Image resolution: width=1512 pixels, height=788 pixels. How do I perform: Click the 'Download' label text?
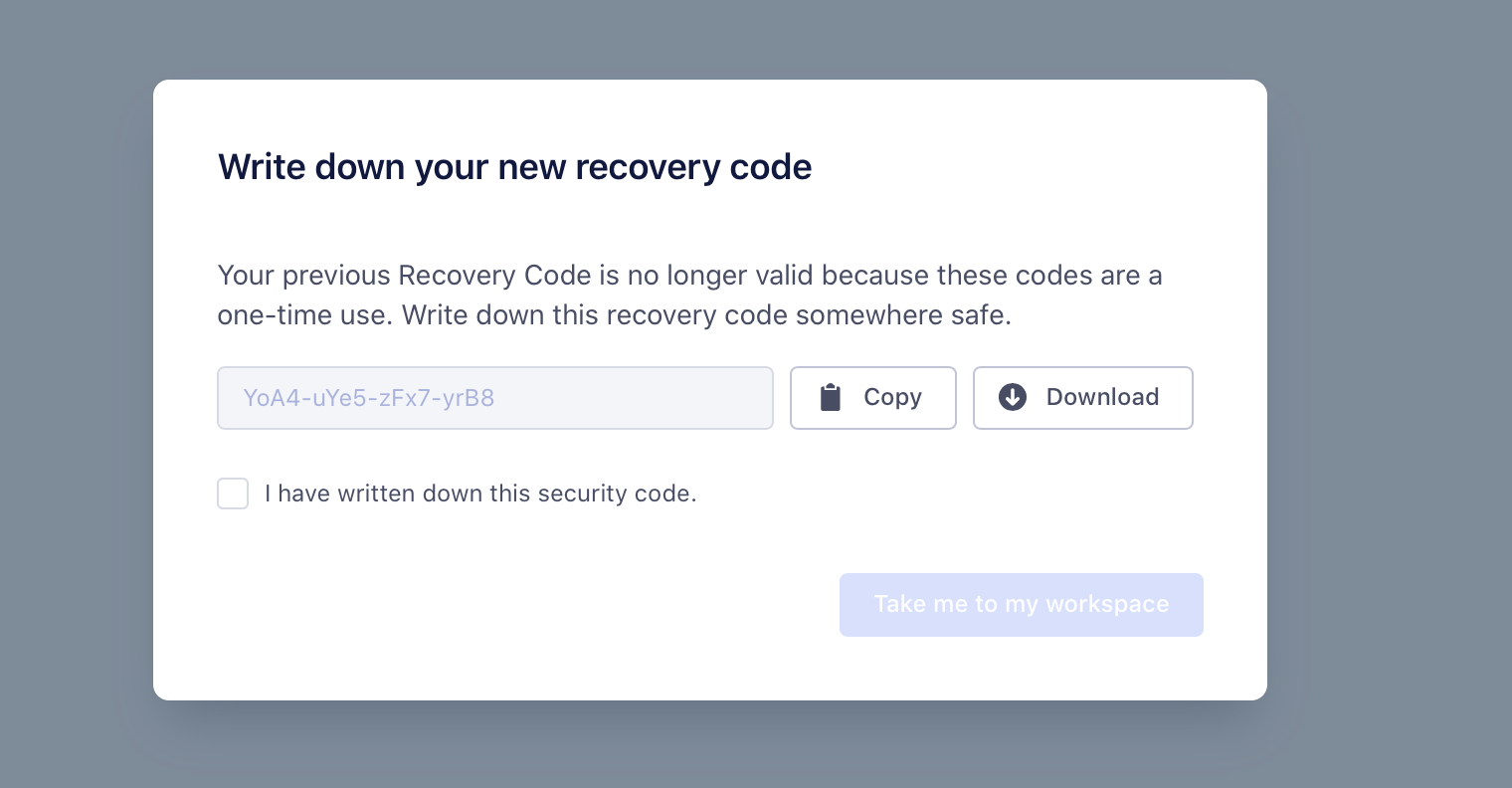[1102, 397]
